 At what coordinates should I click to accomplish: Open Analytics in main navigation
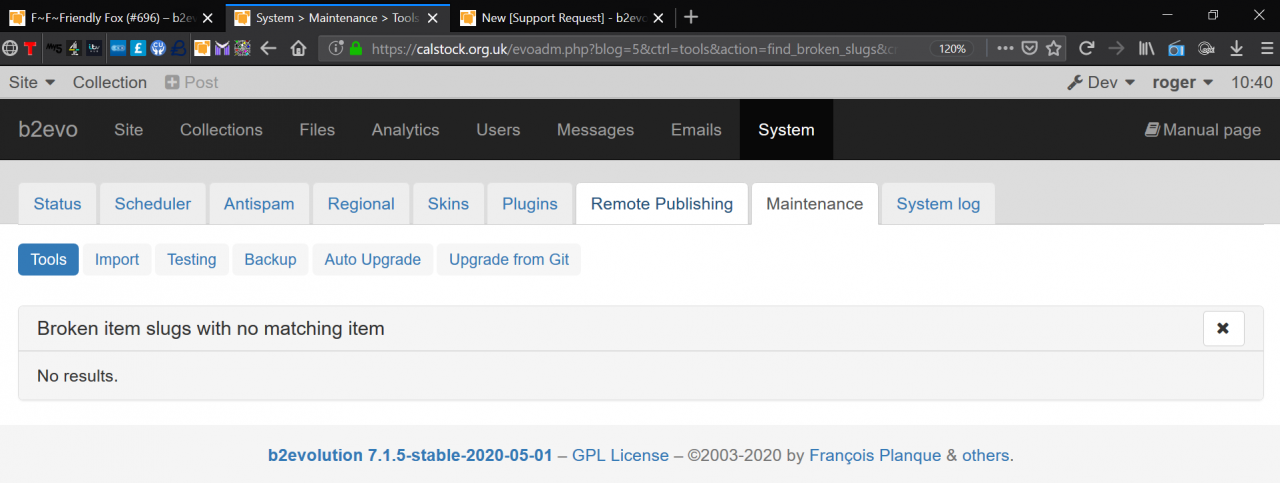click(405, 129)
